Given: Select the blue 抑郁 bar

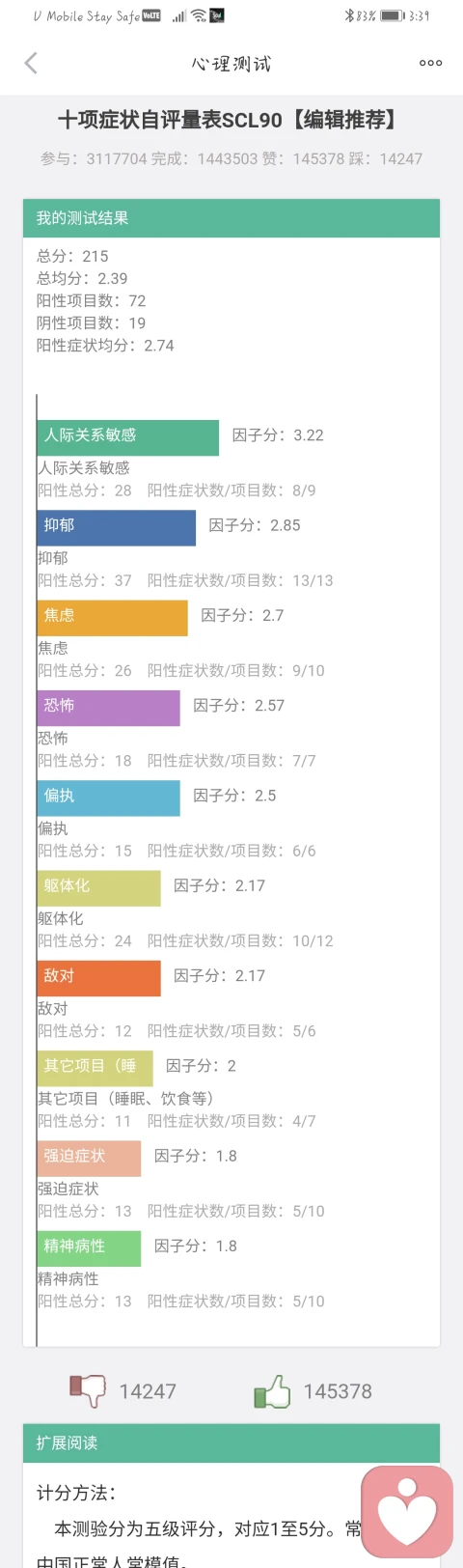Looking at the screenshot, I should [117, 527].
